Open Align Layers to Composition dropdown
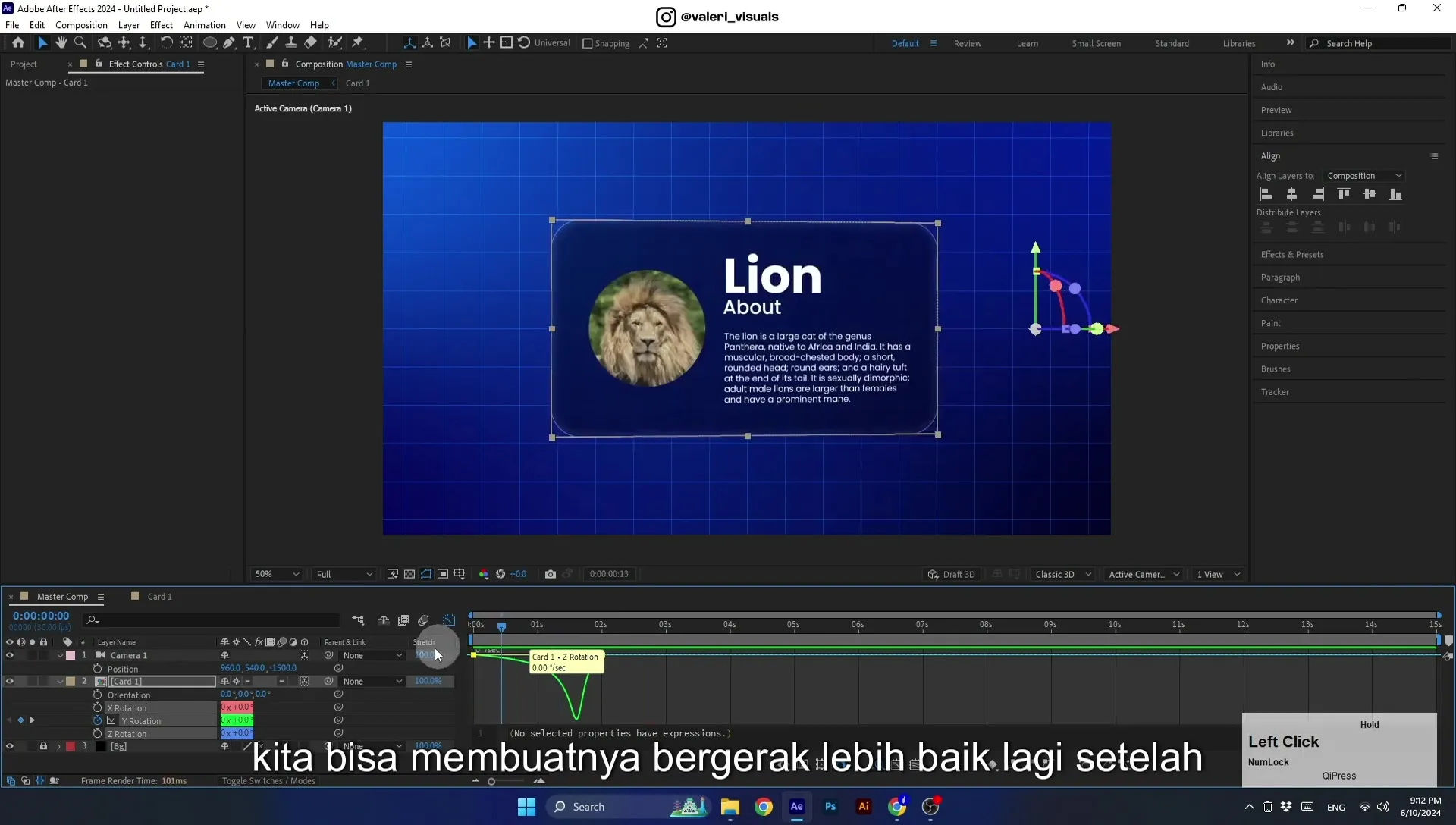This screenshot has height=825, width=1456. (x=1364, y=176)
